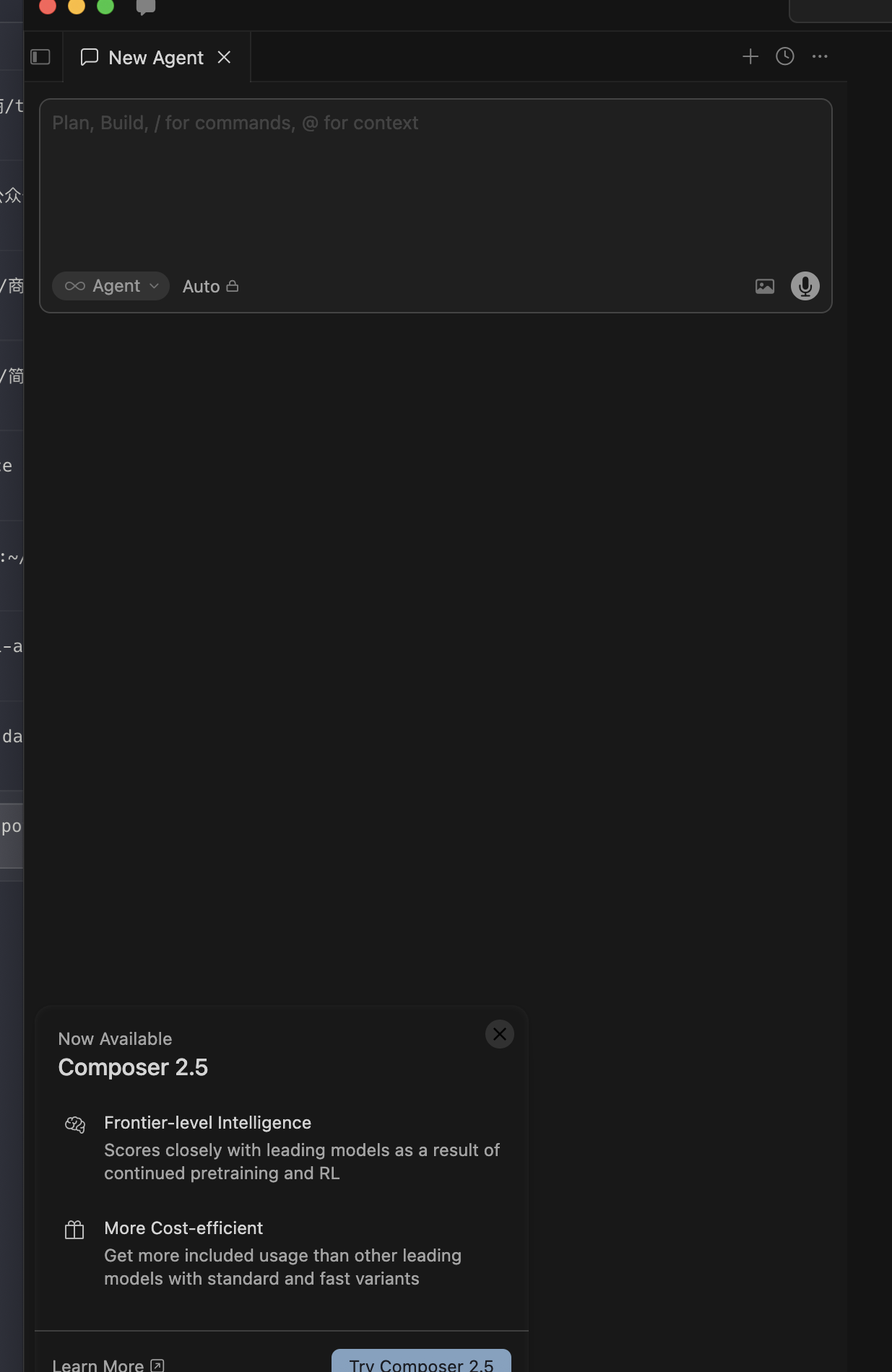Open the Agent mode dropdown
This screenshot has height=1372, width=892.
click(111, 286)
